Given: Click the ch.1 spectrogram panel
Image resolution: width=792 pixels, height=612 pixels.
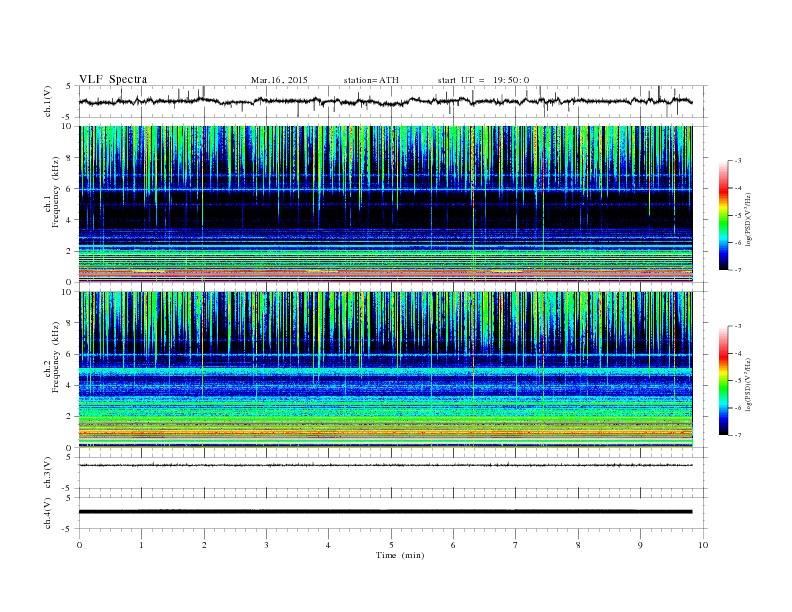Looking at the screenshot, I should click(x=385, y=204).
